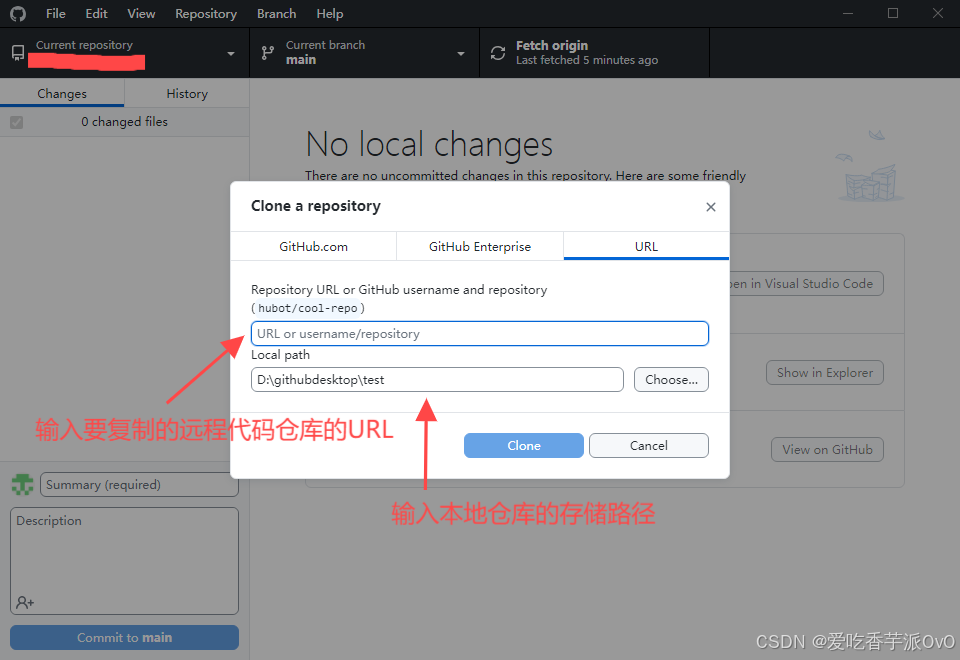Open the Repository menu
The height and width of the screenshot is (660, 960).
pos(206,13)
